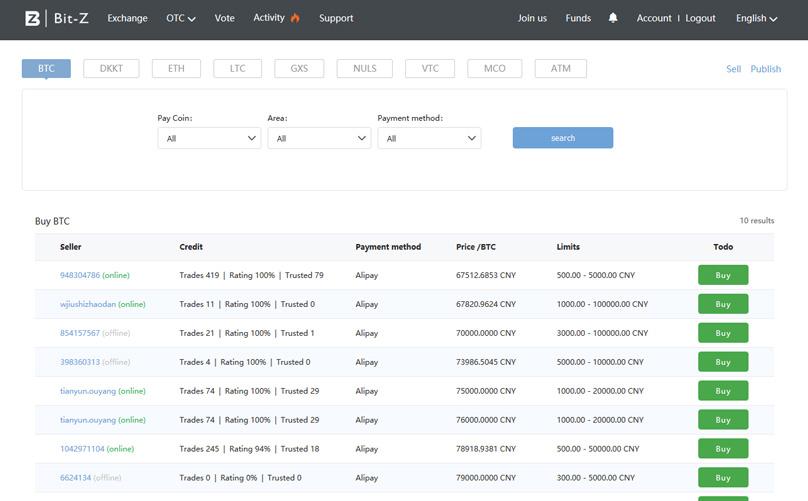808x501 pixels.
Task: Click the 'Buy BTC' heading
Action: tap(52, 221)
